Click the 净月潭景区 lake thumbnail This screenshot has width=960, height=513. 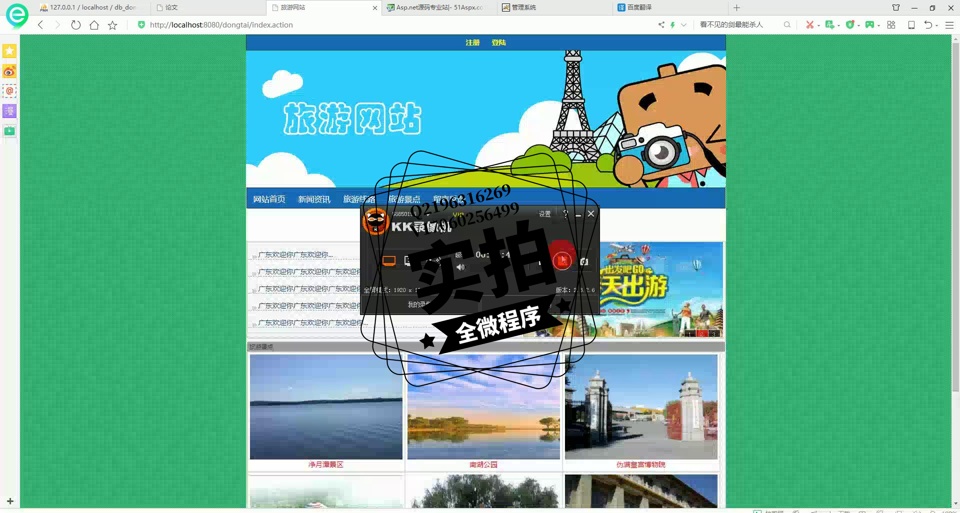(x=326, y=406)
